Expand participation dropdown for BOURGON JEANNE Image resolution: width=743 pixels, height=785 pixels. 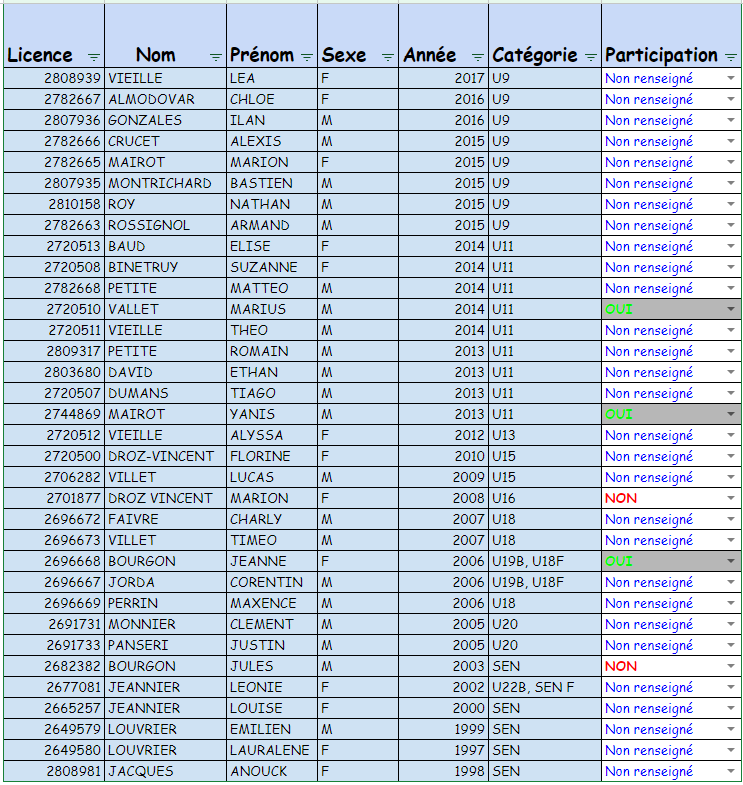click(x=731, y=561)
